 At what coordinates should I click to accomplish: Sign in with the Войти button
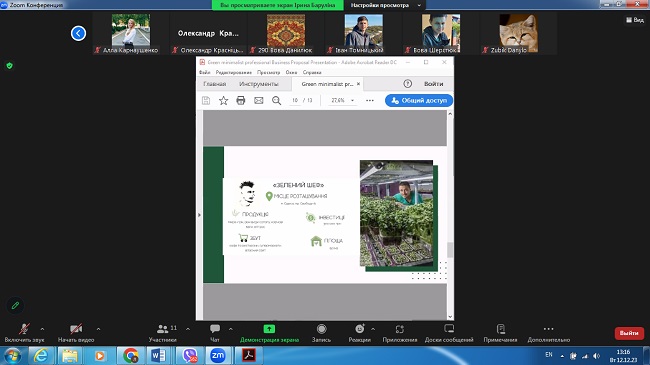(433, 84)
